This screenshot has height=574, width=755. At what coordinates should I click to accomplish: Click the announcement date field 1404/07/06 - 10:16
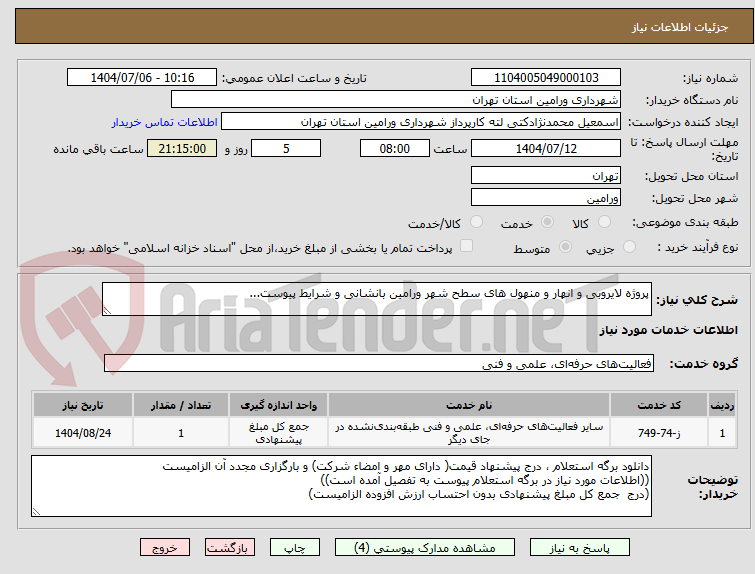(x=142, y=78)
